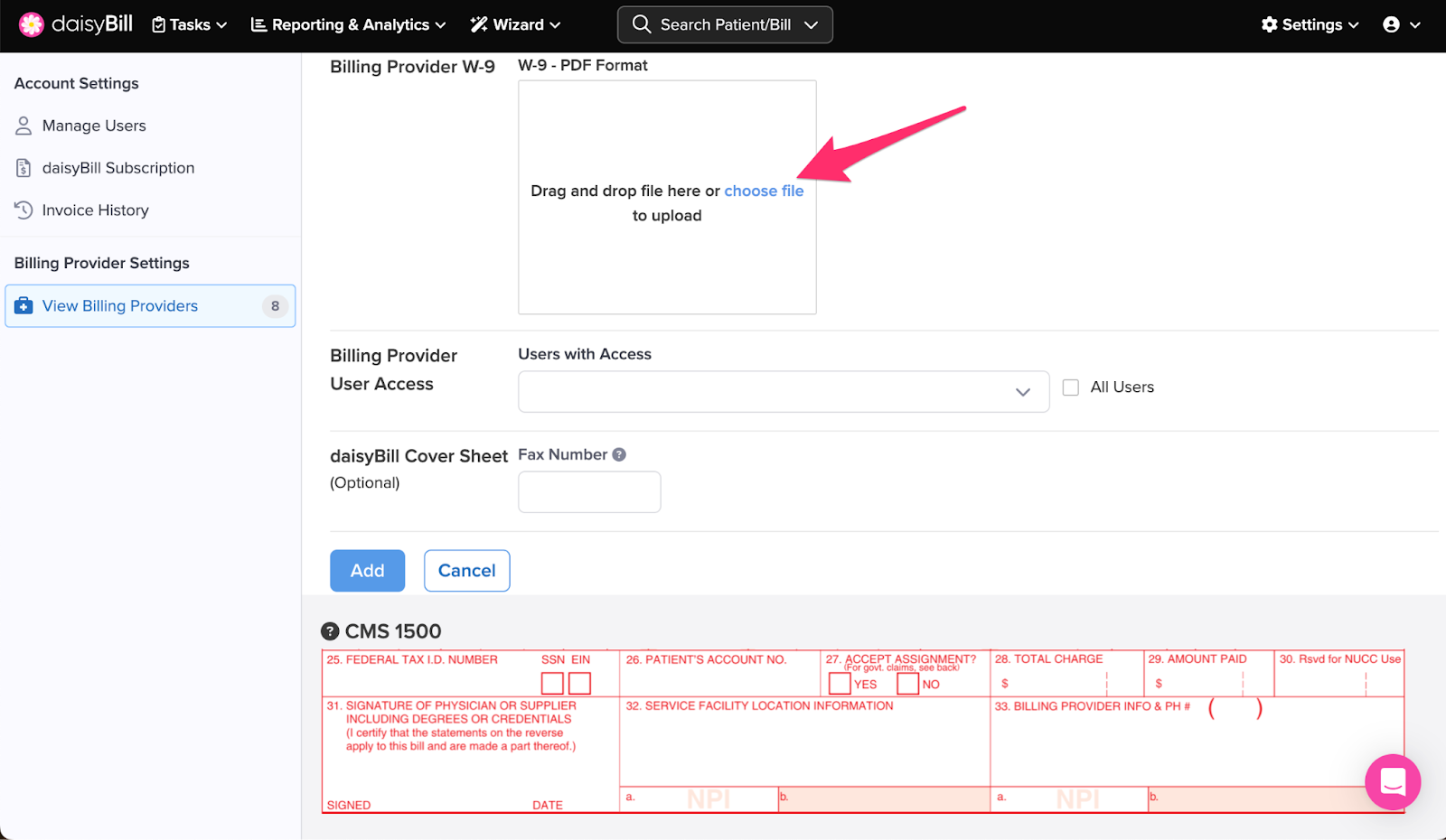
Task: Click the View Billing Providers briefcase icon
Action: tap(23, 306)
